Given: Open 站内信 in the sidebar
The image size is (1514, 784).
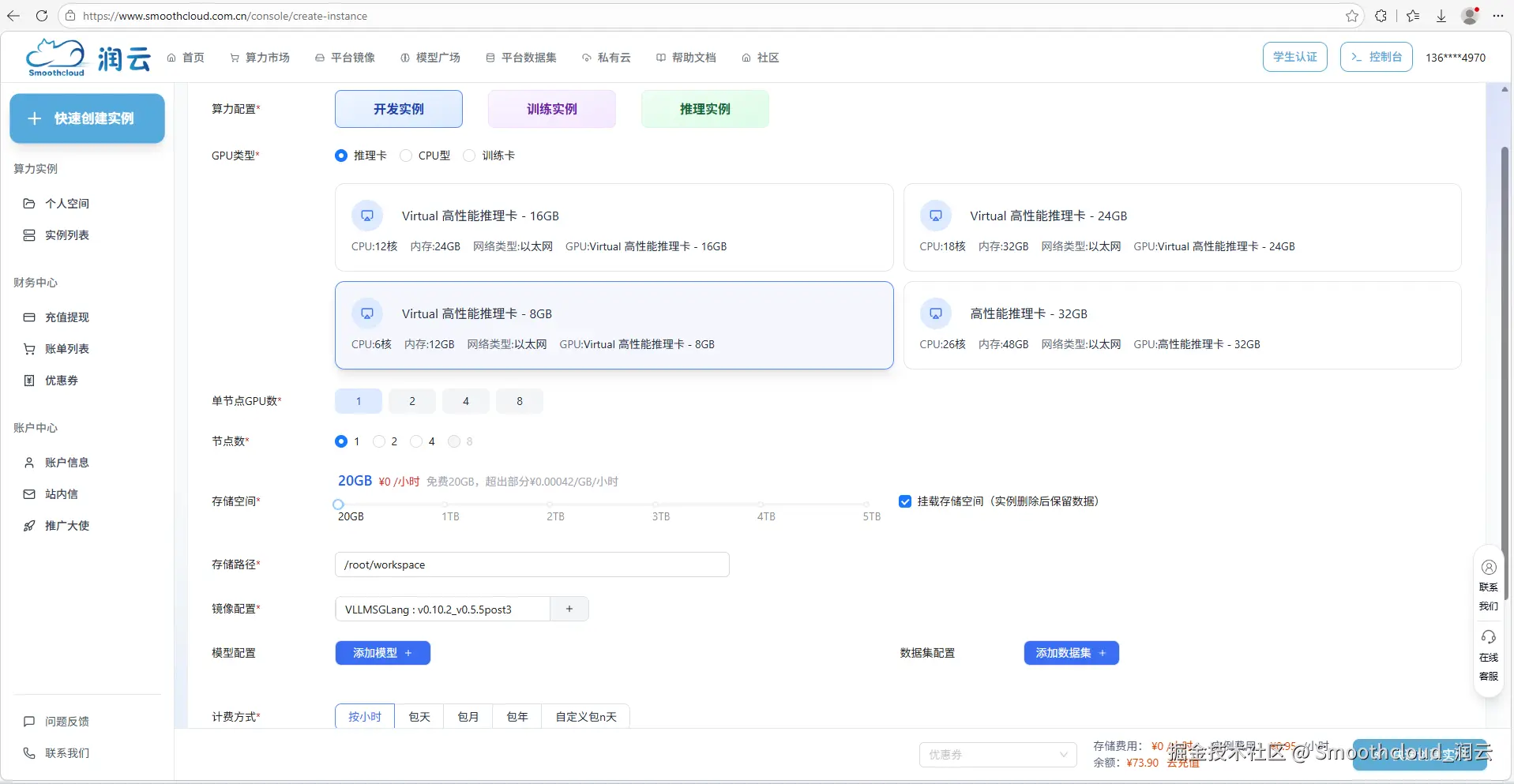Looking at the screenshot, I should [62, 494].
